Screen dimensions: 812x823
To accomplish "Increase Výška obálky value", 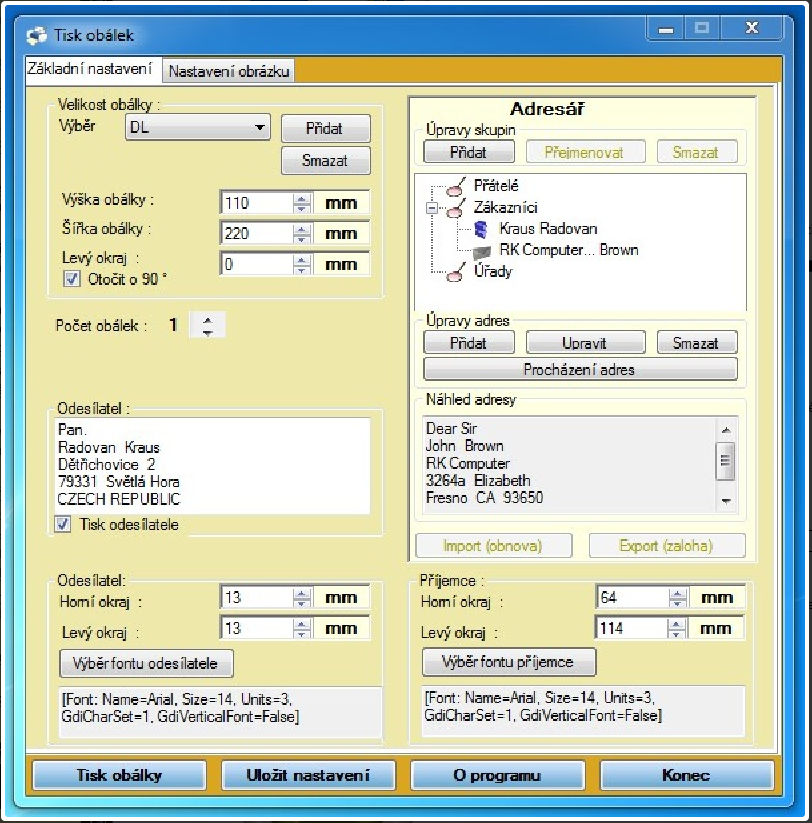I will [x=302, y=198].
